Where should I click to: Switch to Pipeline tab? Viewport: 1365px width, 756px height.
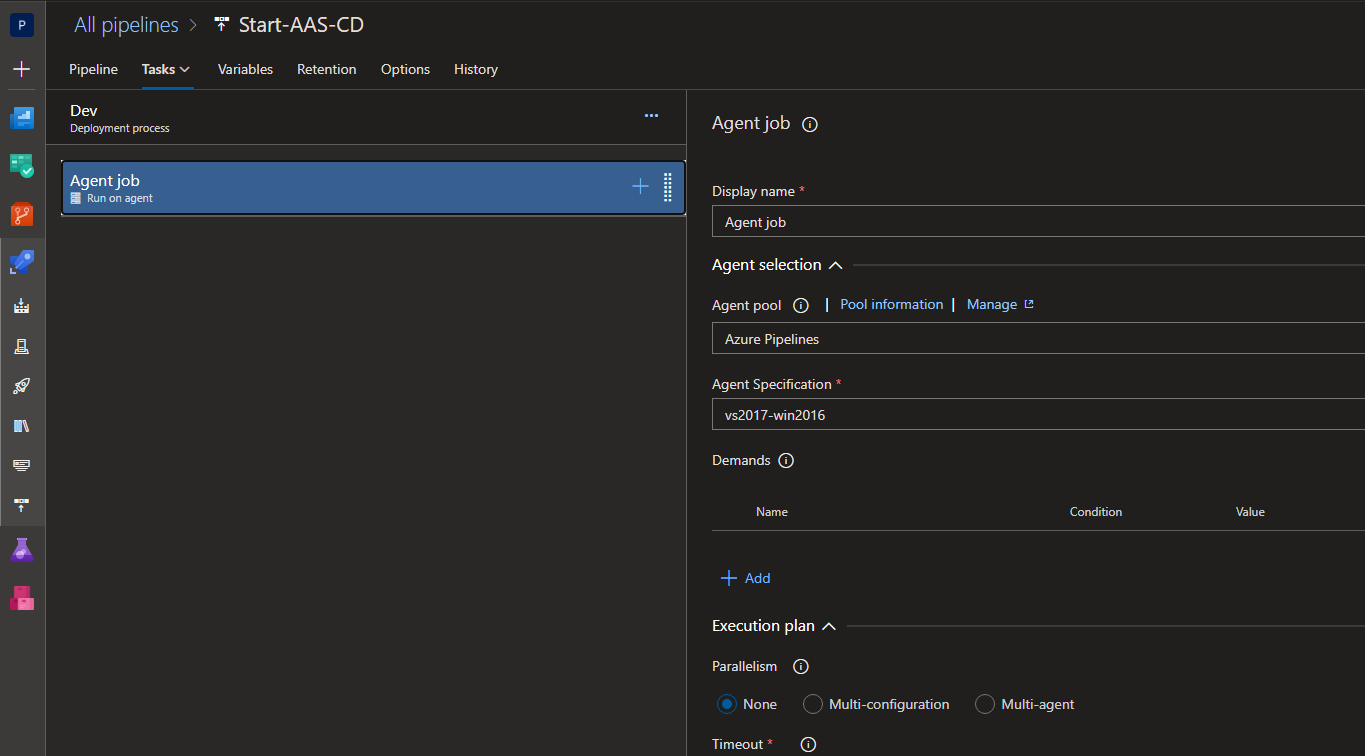pyautogui.click(x=93, y=69)
